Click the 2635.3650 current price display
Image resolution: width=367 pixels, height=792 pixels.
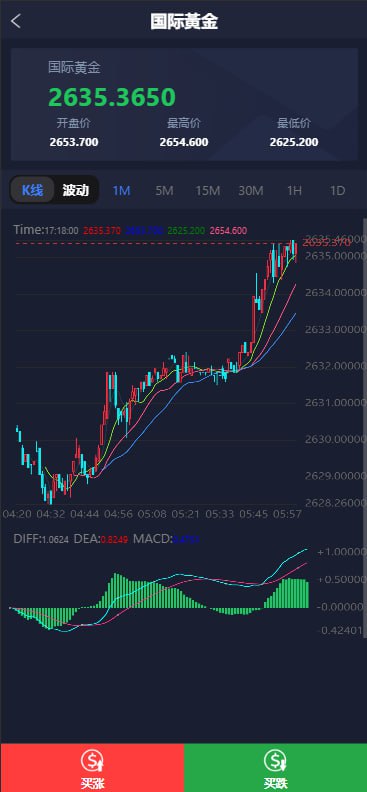(112, 97)
